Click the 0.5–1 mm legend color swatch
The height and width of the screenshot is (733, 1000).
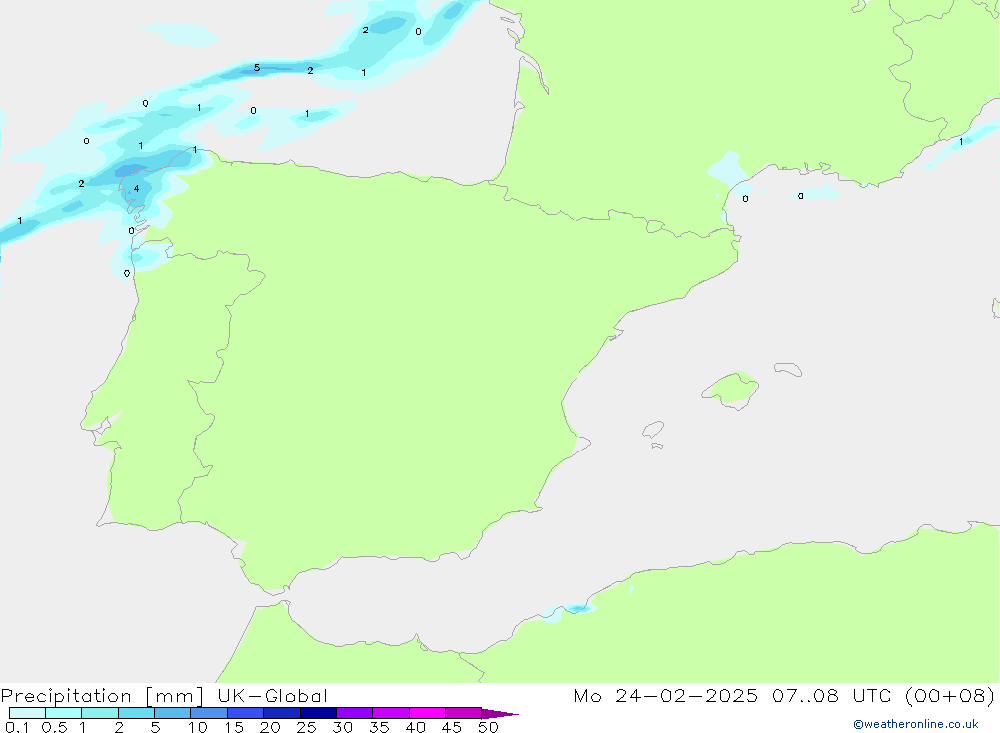click(x=64, y=713)
